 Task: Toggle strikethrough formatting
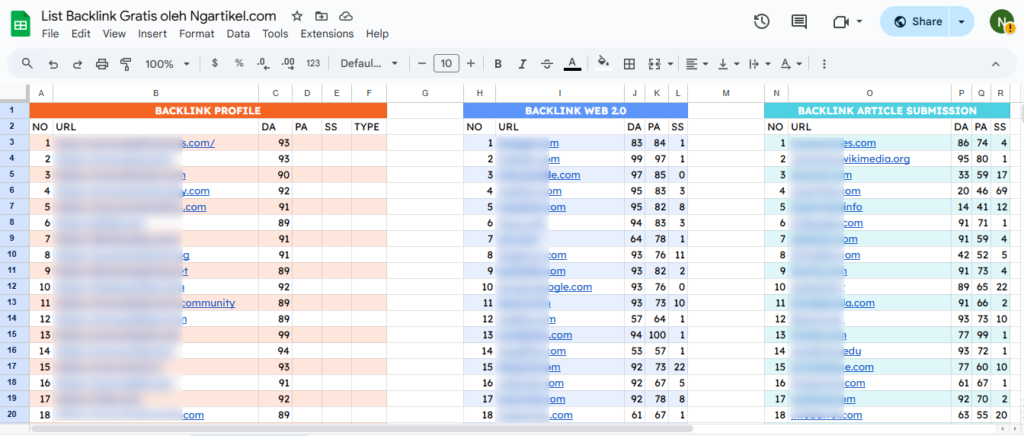tap(547, 64)
